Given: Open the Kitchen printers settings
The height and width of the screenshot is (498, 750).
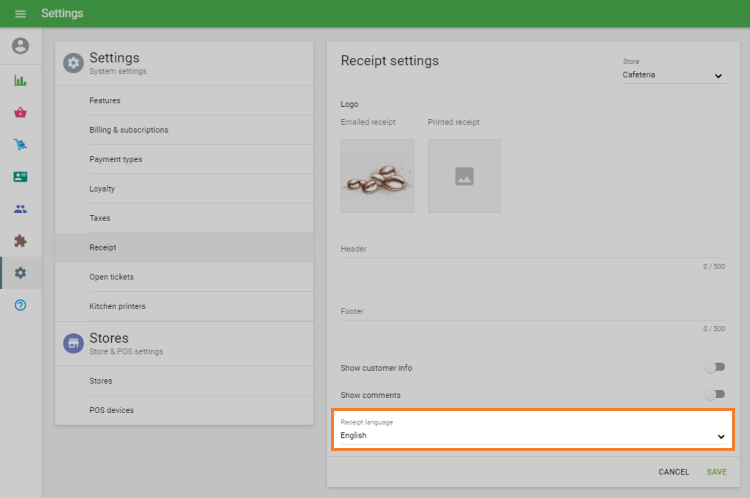Looking at the screenshot, I should pyautogui.click(x=117, y=306).
